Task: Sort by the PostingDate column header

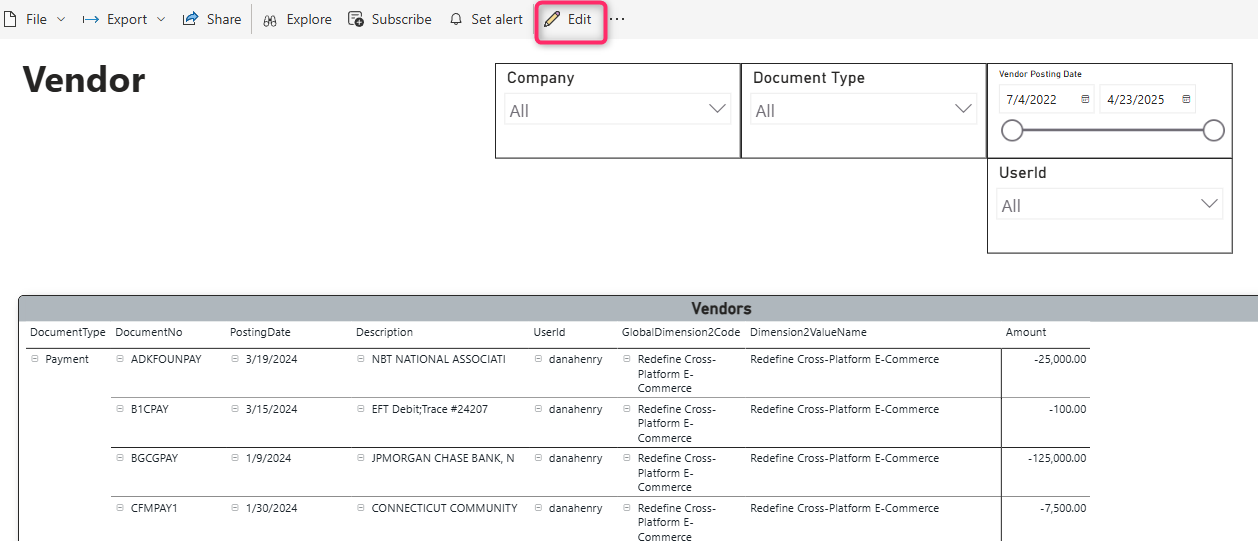Action: (260, 332)
